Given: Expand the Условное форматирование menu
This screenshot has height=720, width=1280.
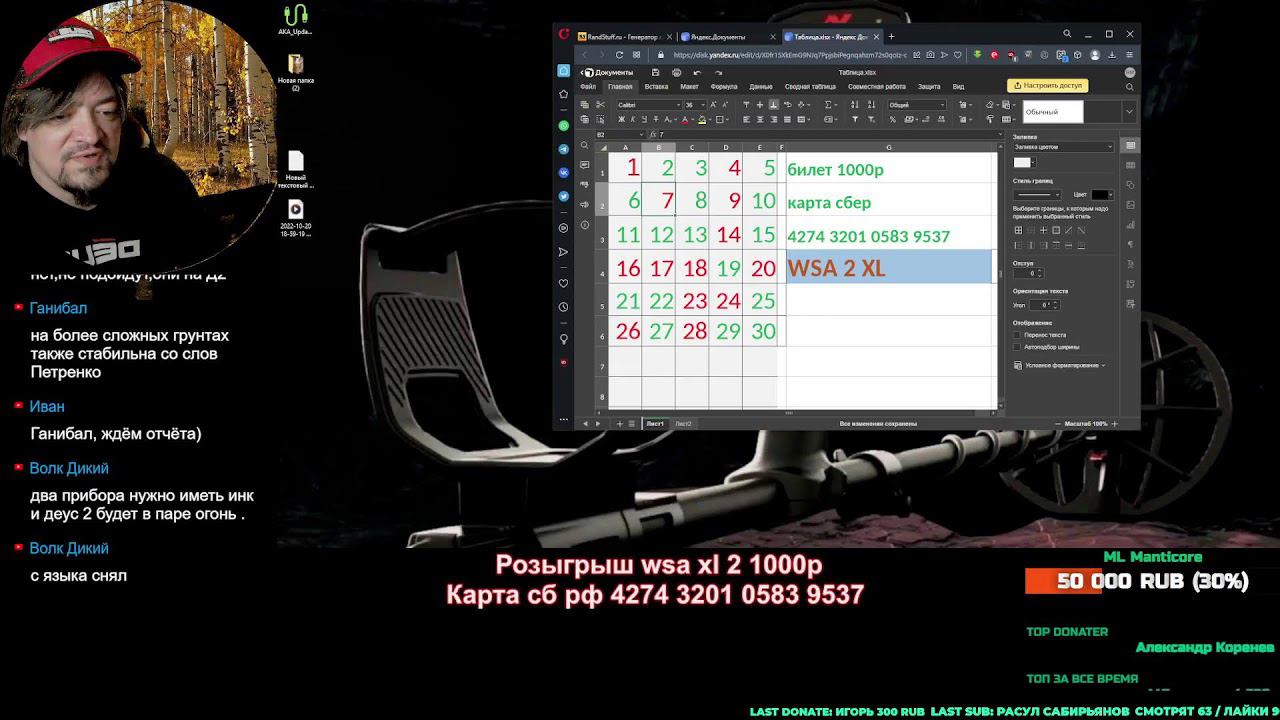Looking at the screenshot, I should (x=1060, y=365).
